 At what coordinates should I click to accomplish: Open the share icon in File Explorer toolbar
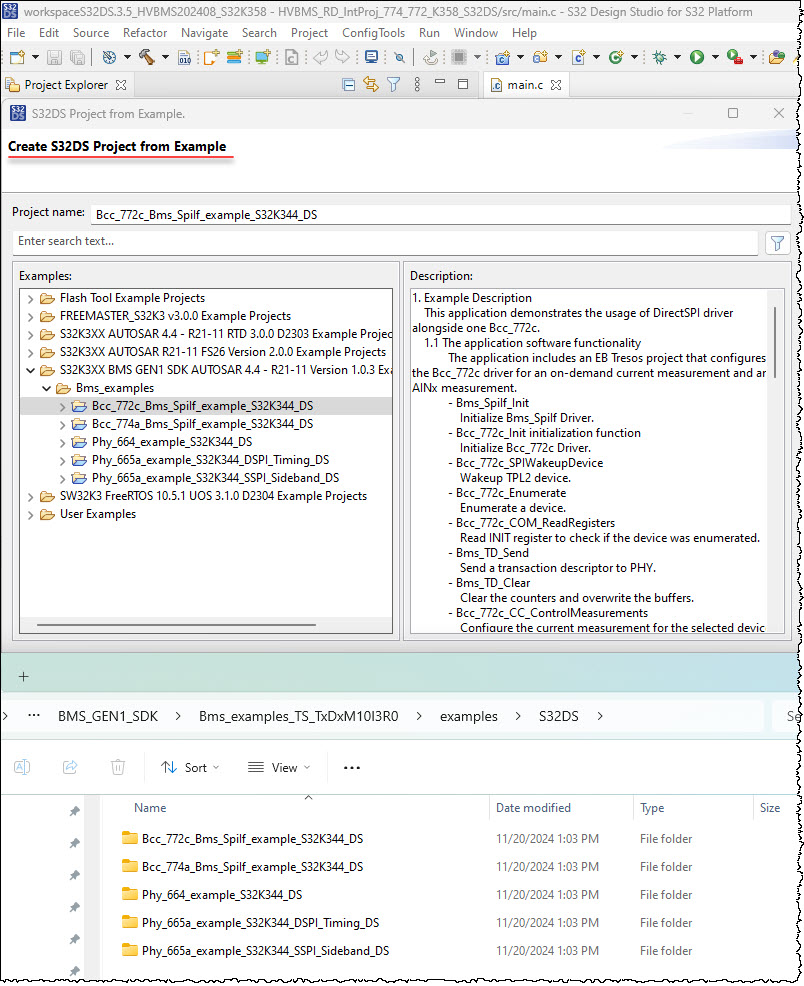68,767
